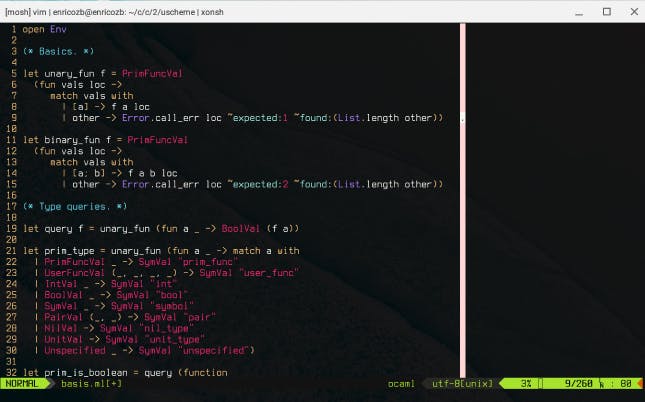Screen dimensions: 645x402
Task: Click 'let query f' on line 19
Action: (x=53, y=229)
